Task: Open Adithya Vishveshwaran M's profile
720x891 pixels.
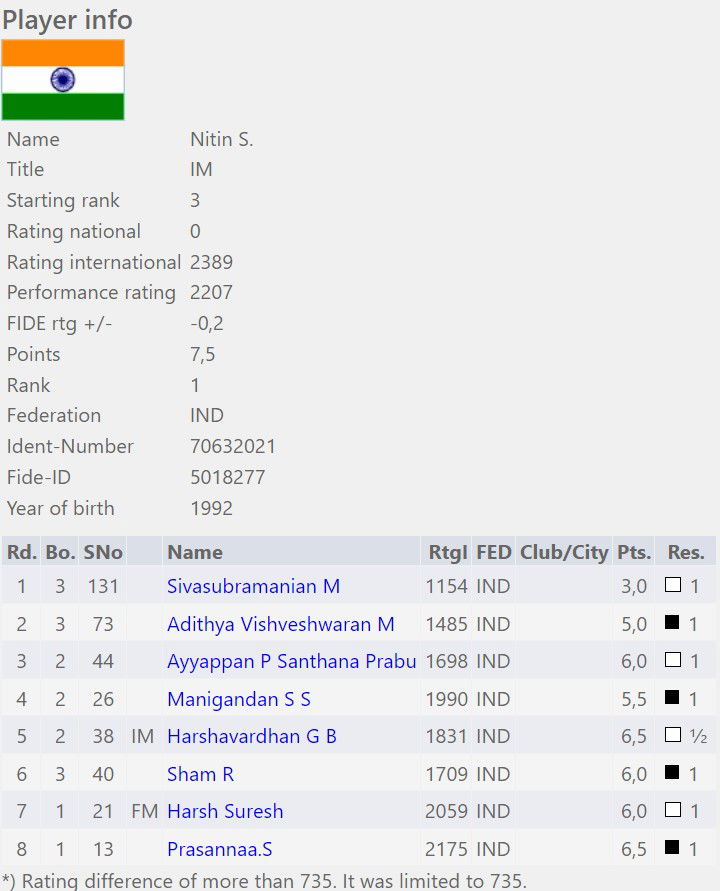Action: [280, 624]
